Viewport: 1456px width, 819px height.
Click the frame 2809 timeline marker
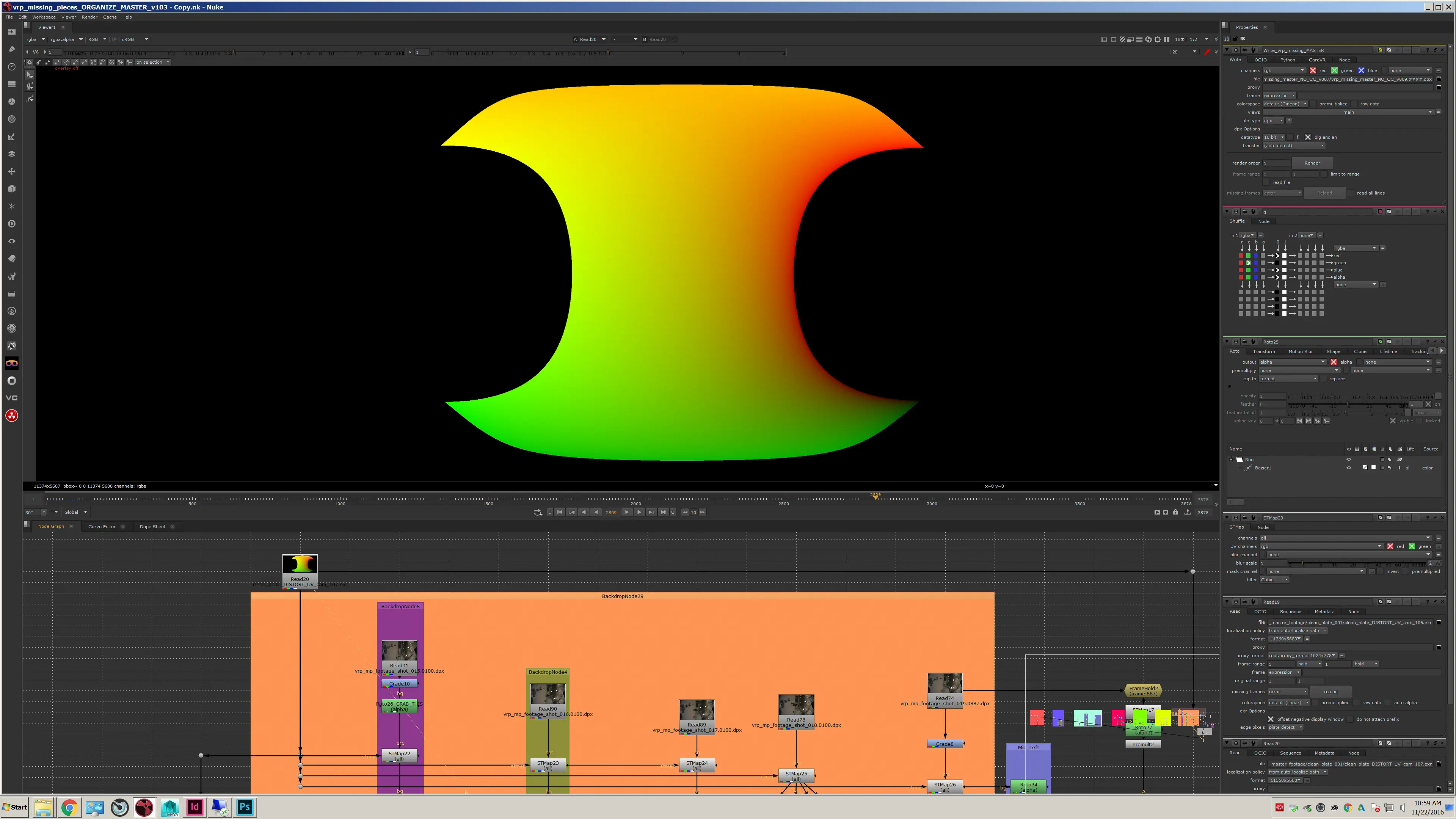pos(875,496)
